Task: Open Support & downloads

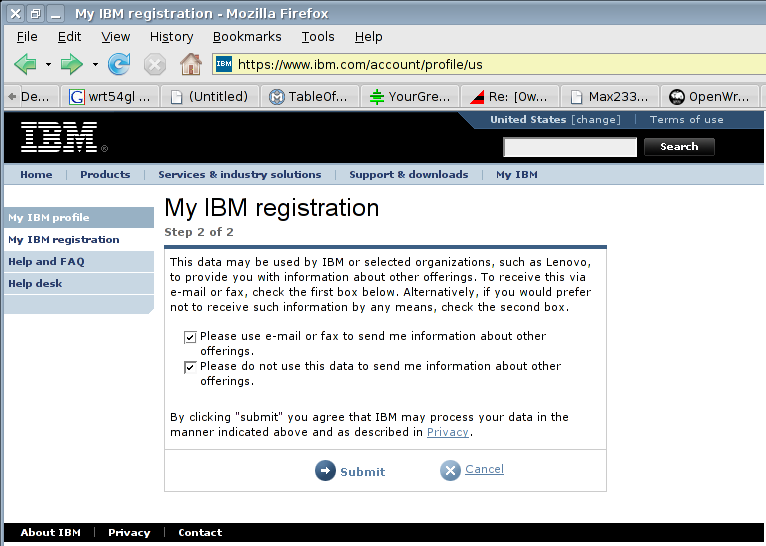Action: 408,175
